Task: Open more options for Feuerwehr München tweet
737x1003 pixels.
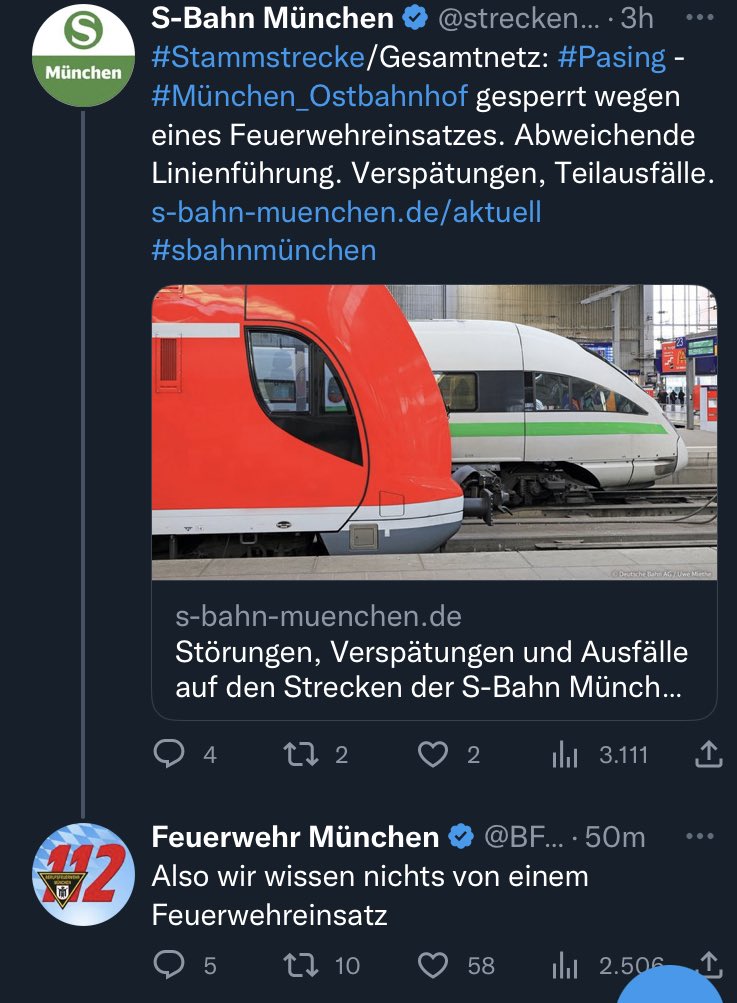Action: point(703,835)
